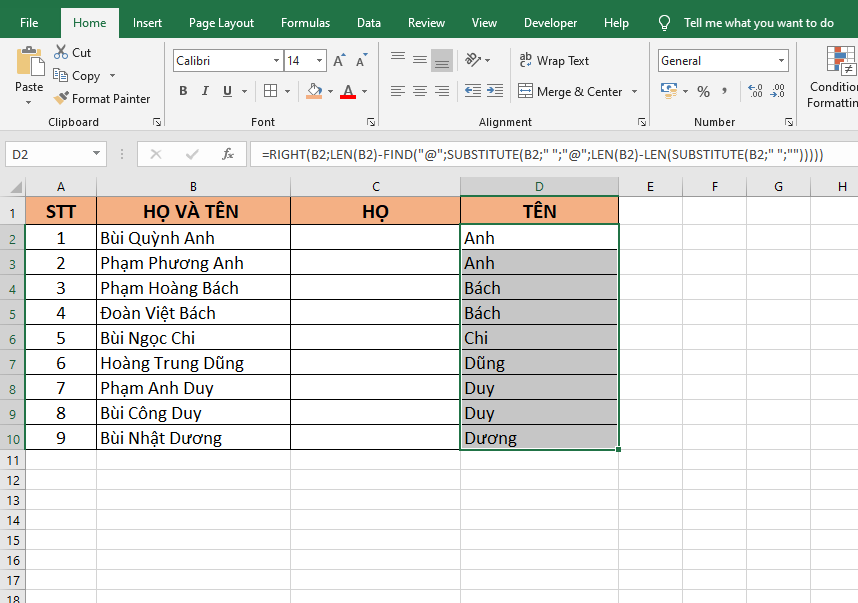Open the File tab
The height and width of the screenshot is (603, 858).
tap(29, 23)
